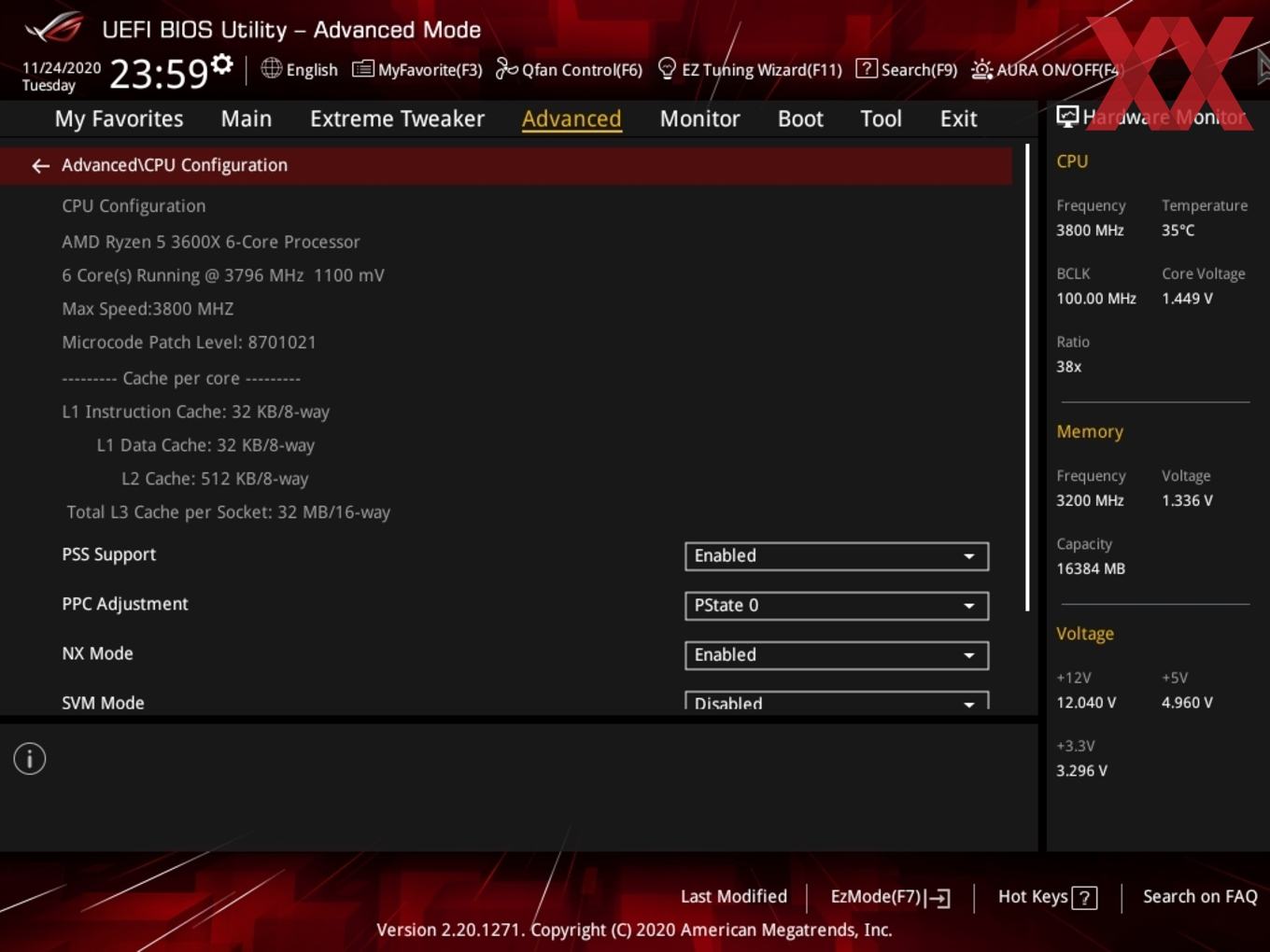The width and height of the screenshot is (1270, 952).
Task: Open the NX Mode dropdown
Action: click(837, 655)
